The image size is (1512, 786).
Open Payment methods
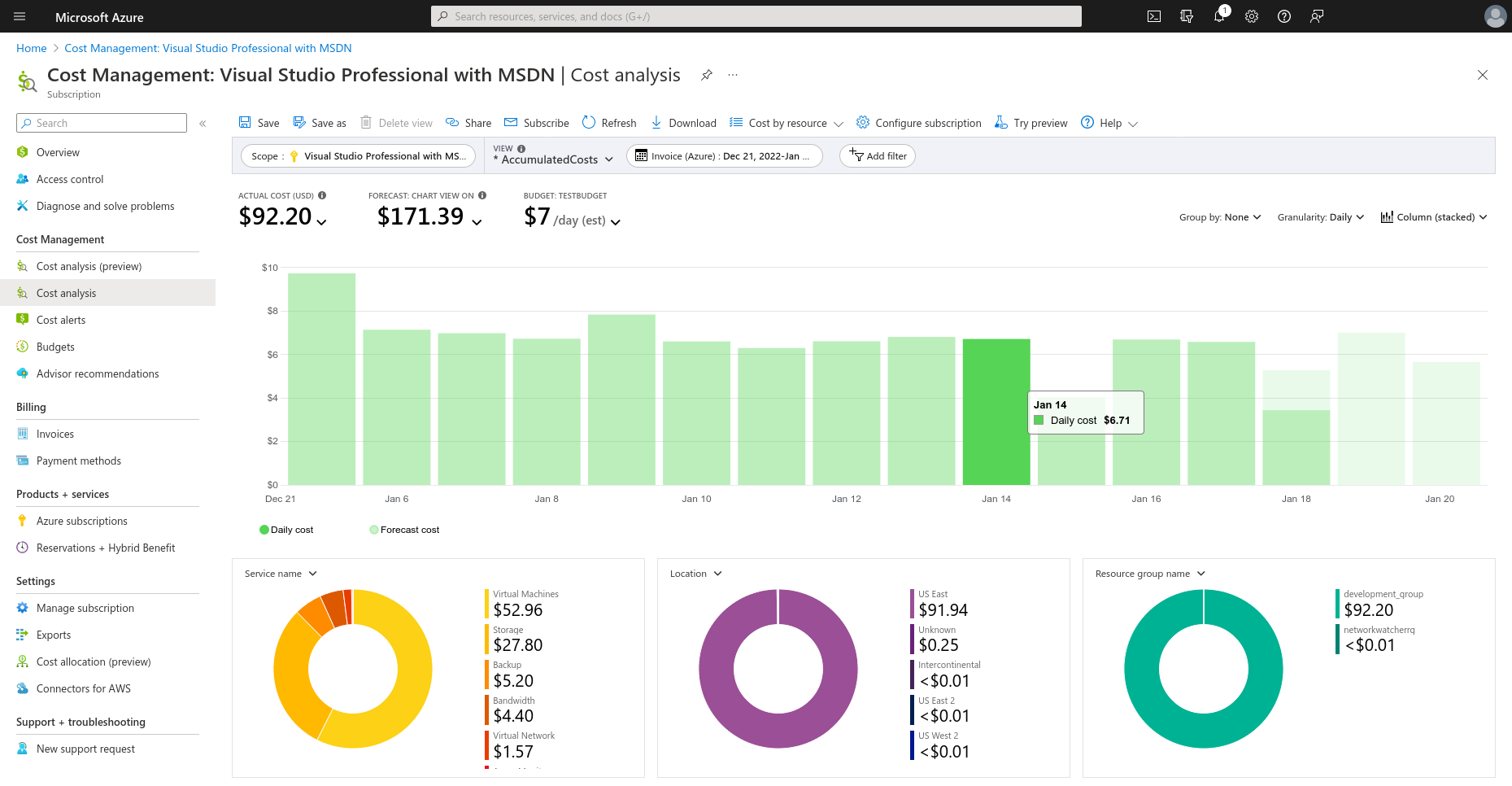79,461
